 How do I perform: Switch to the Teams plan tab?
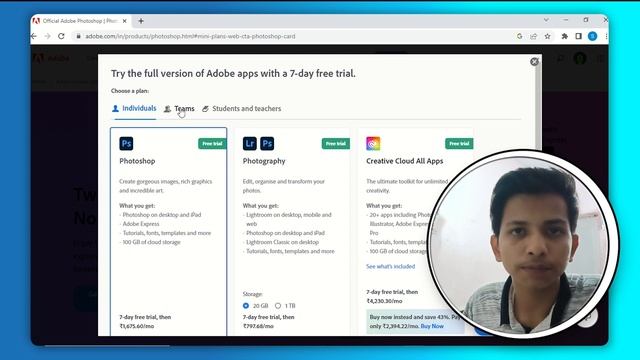coord(179,109)
